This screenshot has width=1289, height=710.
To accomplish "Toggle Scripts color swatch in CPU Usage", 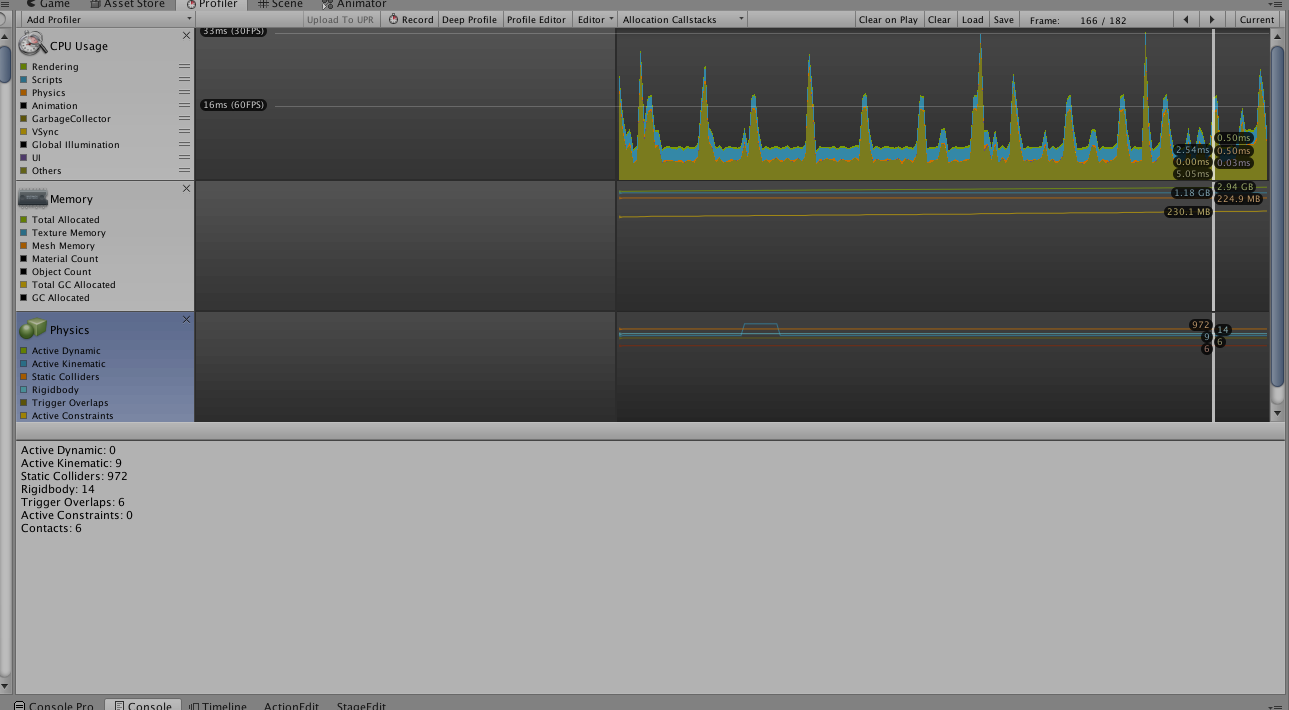I will tap(23, 80).
